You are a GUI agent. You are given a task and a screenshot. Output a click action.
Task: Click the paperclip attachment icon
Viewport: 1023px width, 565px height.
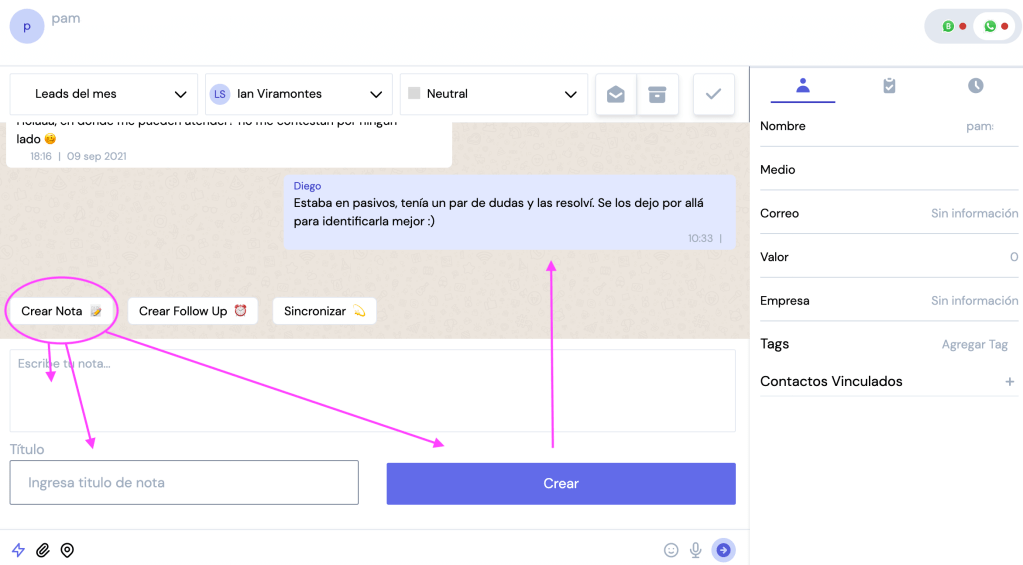(42, 550)
